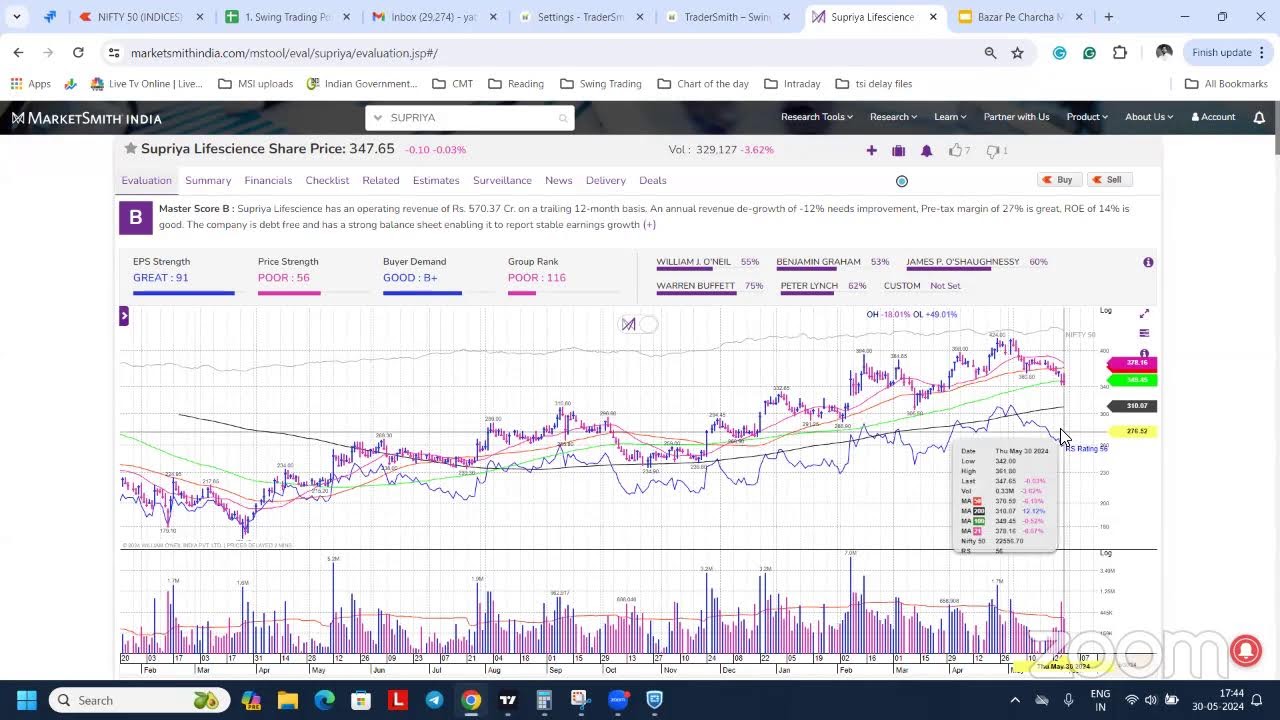Screen dimensions: 1280x720
Task: Open TradingView from the taskbar
Action: tap(508, 700)
